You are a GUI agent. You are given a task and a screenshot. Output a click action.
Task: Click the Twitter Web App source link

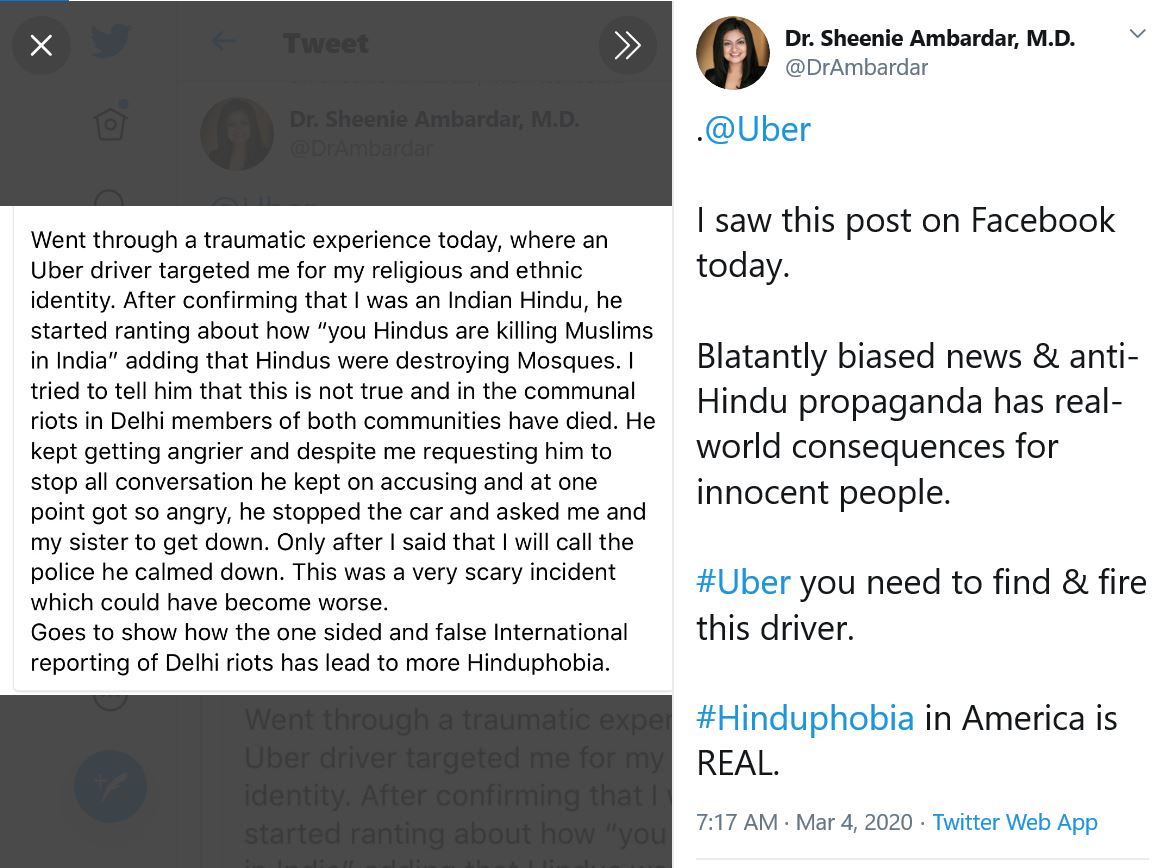1014,822
